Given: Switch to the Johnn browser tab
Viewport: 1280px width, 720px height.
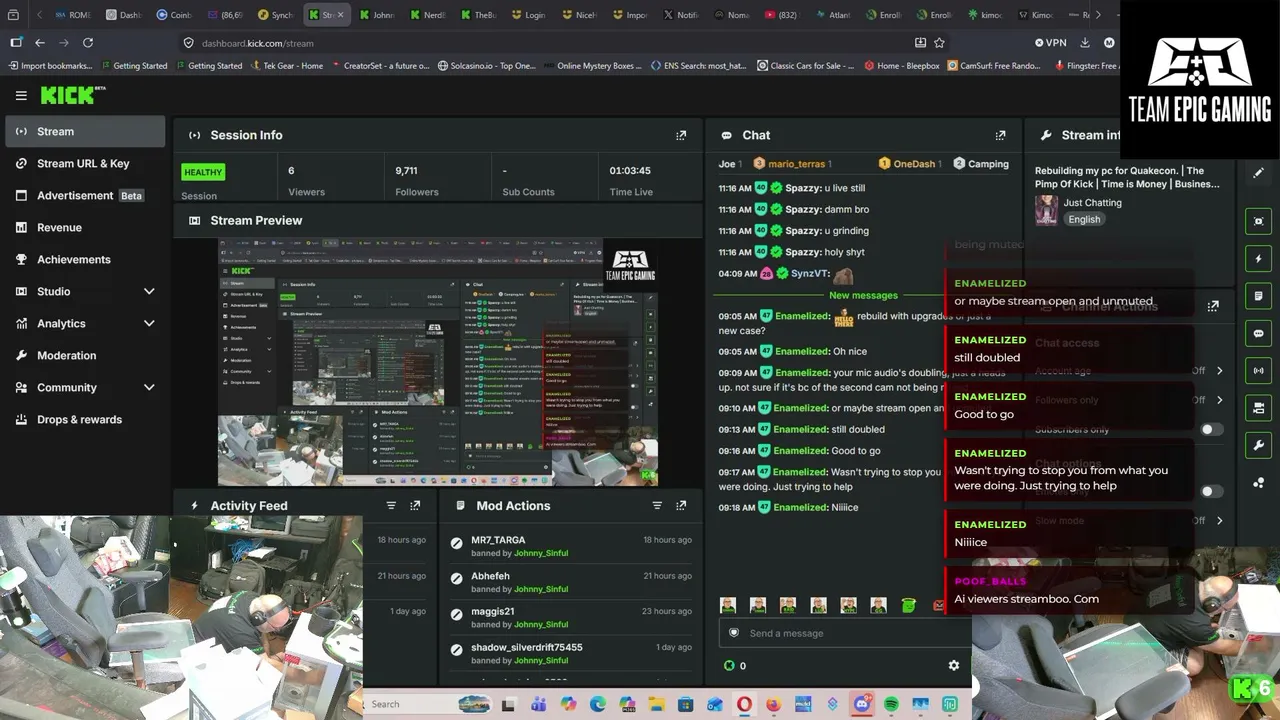Looking at the screenshot, I should tap(377, 15).
